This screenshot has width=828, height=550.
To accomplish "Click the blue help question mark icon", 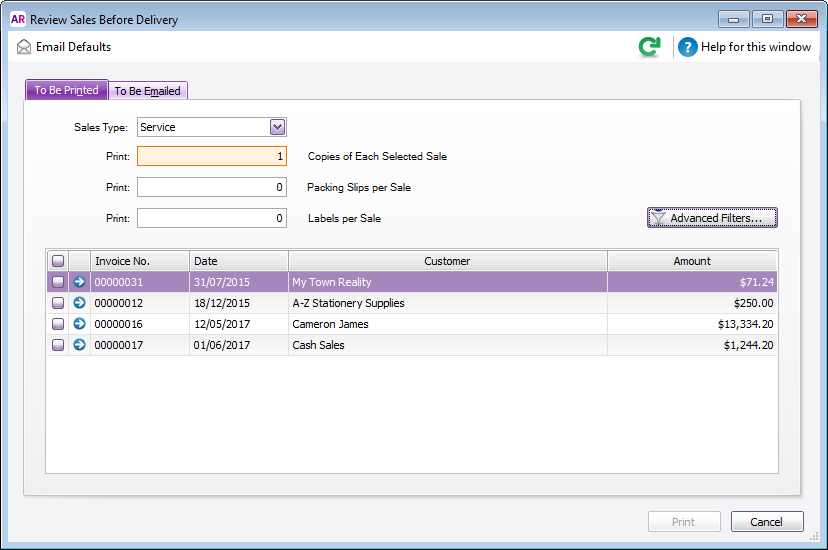I will click(x=688, y=48).
